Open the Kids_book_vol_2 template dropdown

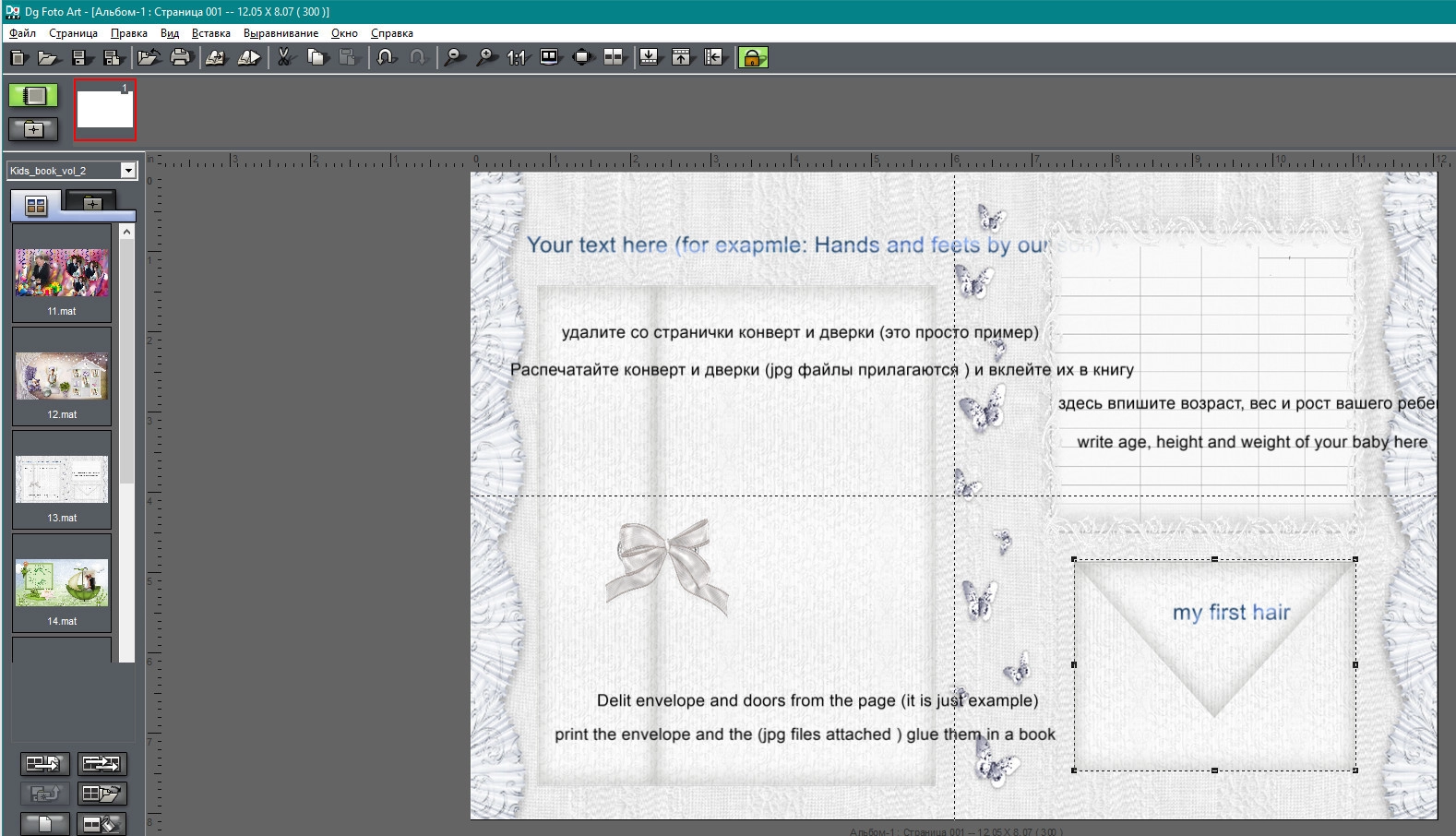tap(128, 171)
